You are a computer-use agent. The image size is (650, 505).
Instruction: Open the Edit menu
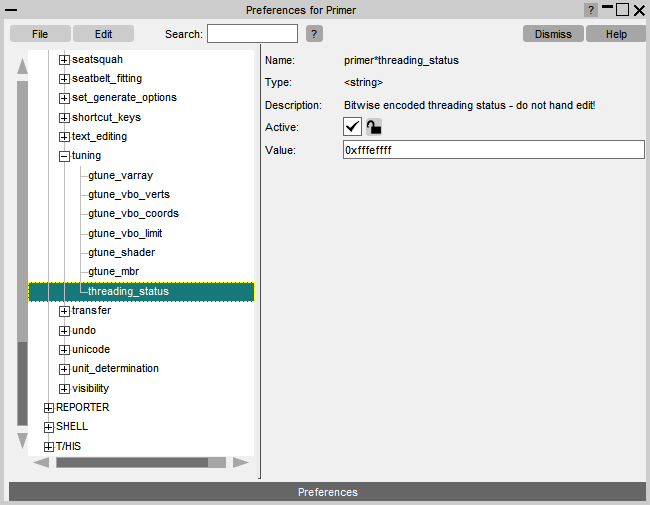point(103,34)
